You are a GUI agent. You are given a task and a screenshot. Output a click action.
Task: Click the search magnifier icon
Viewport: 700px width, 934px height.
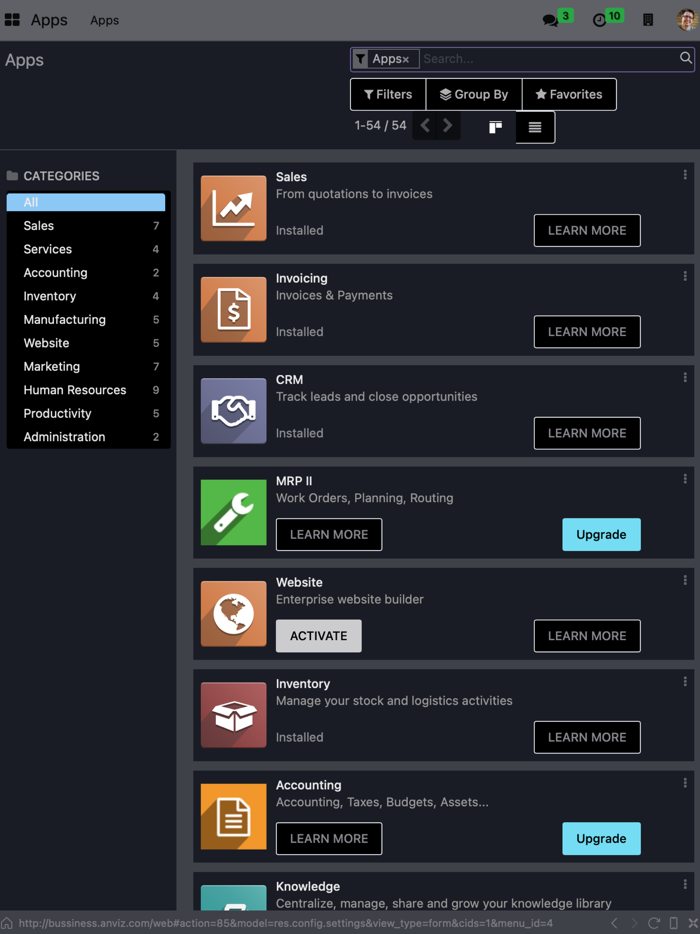686,58
